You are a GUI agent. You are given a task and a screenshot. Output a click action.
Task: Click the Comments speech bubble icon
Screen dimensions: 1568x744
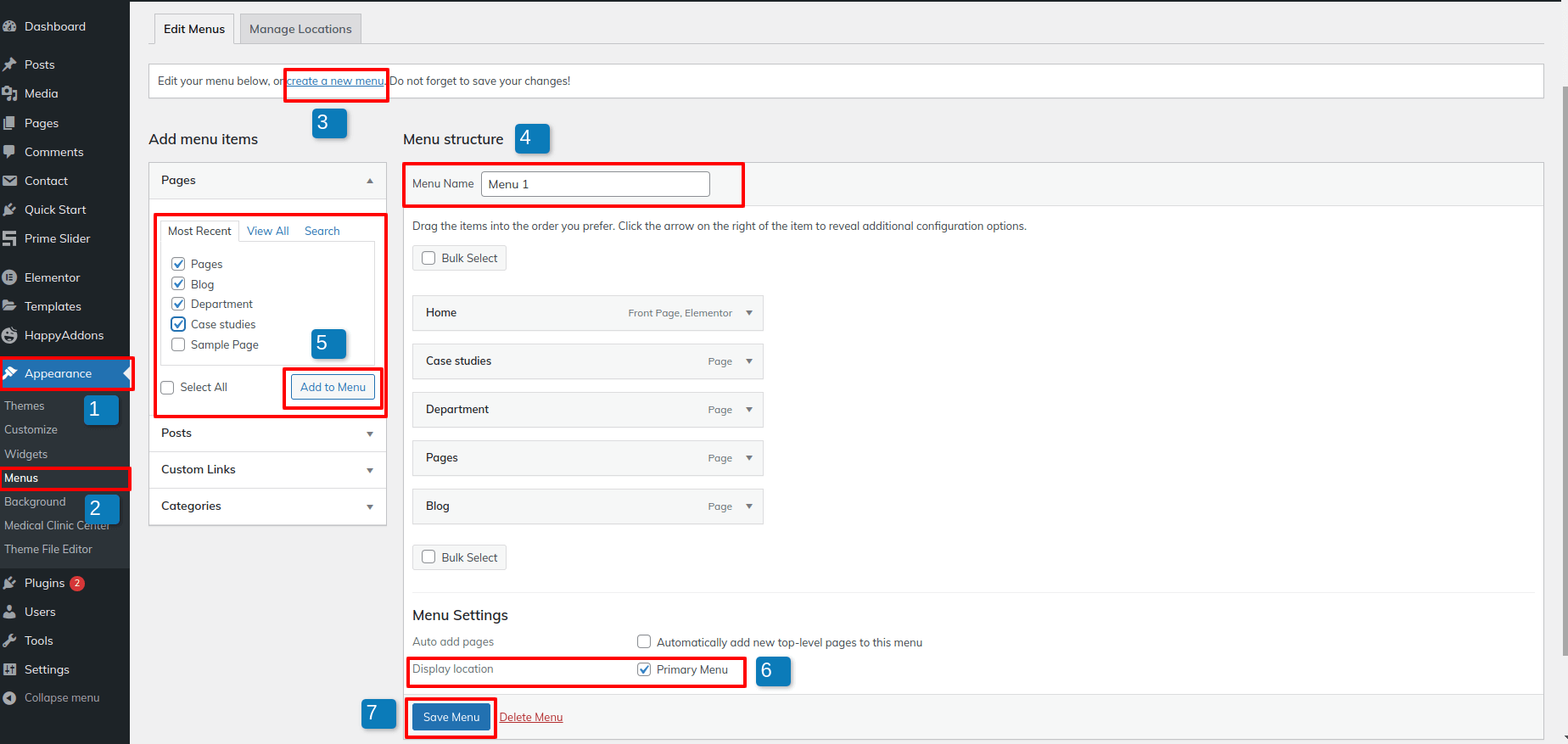9,152
